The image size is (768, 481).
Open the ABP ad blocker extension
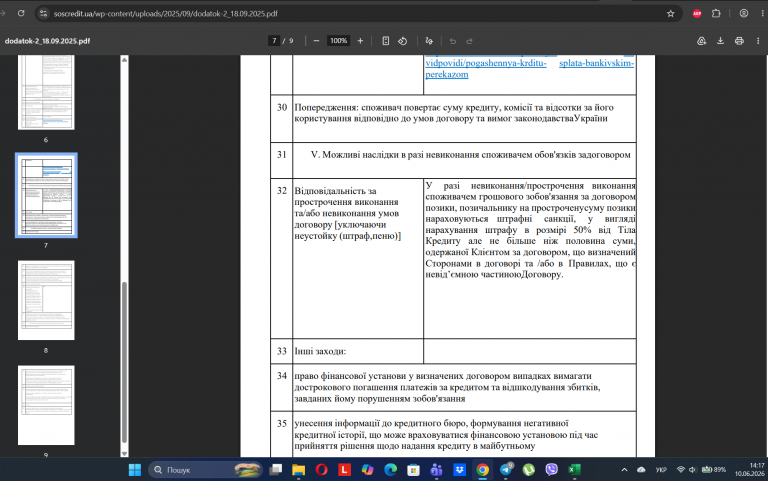pyautogui.click(x=697, y=14)
